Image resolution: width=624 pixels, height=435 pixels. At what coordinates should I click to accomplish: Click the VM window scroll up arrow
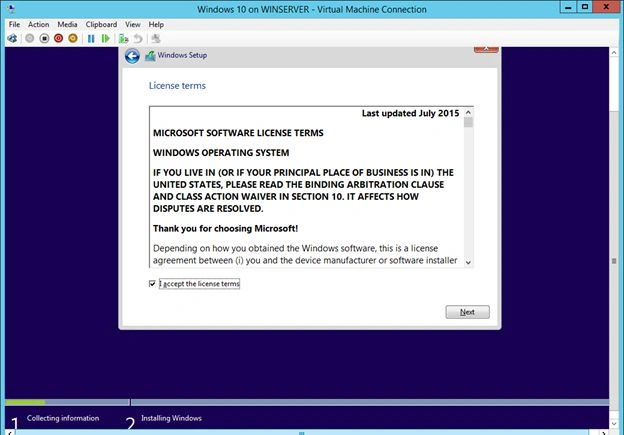[x=614, y=53]
